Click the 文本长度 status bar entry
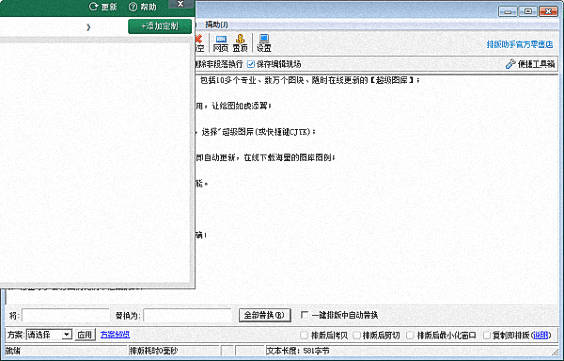 [297, 351]
